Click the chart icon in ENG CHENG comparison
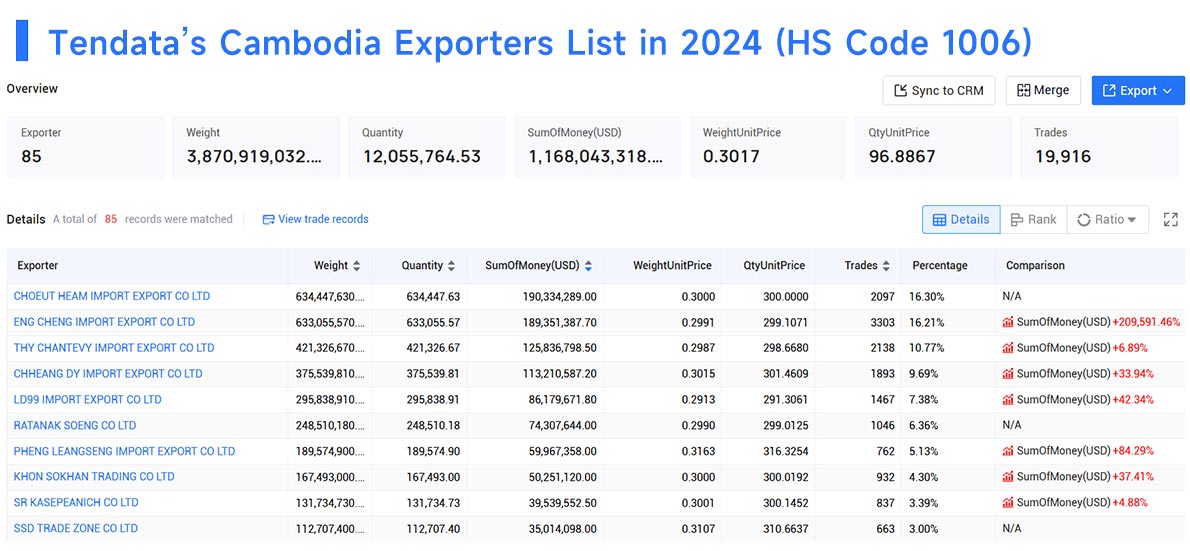This screenshot has height=551, width=1190. pos(1008,322)
